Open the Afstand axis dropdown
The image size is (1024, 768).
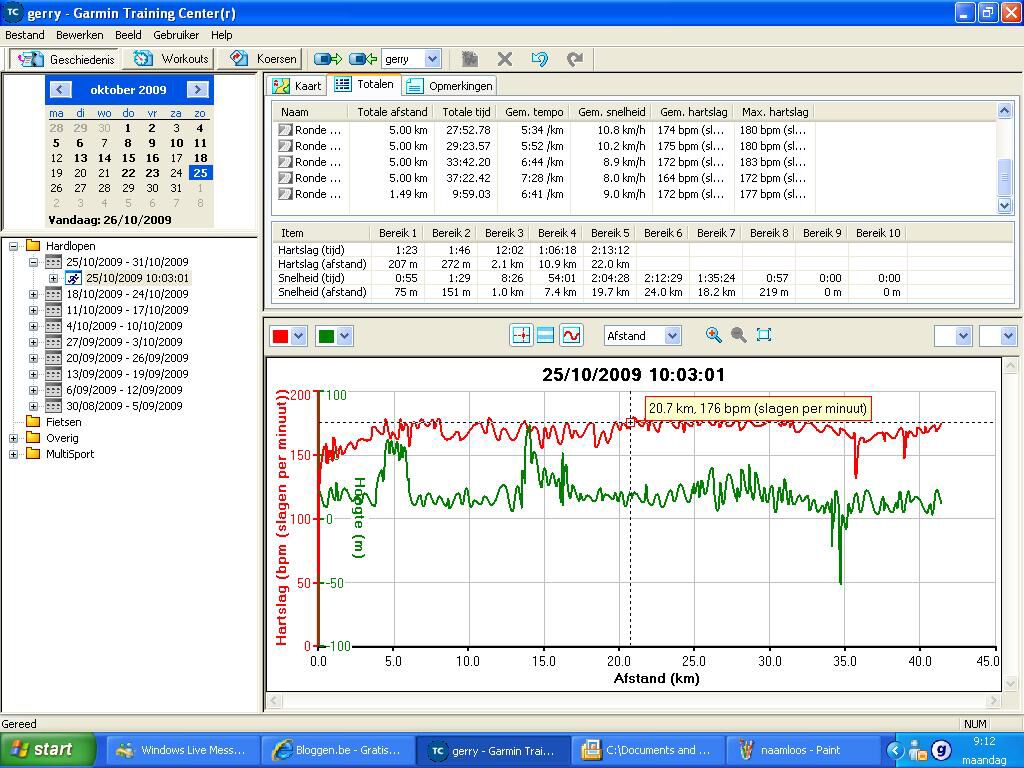pos(672,336)
